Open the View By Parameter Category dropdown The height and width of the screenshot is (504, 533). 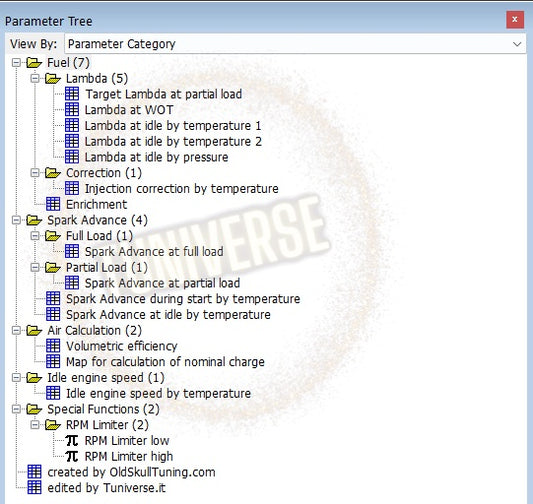click(x=295, y=44)
